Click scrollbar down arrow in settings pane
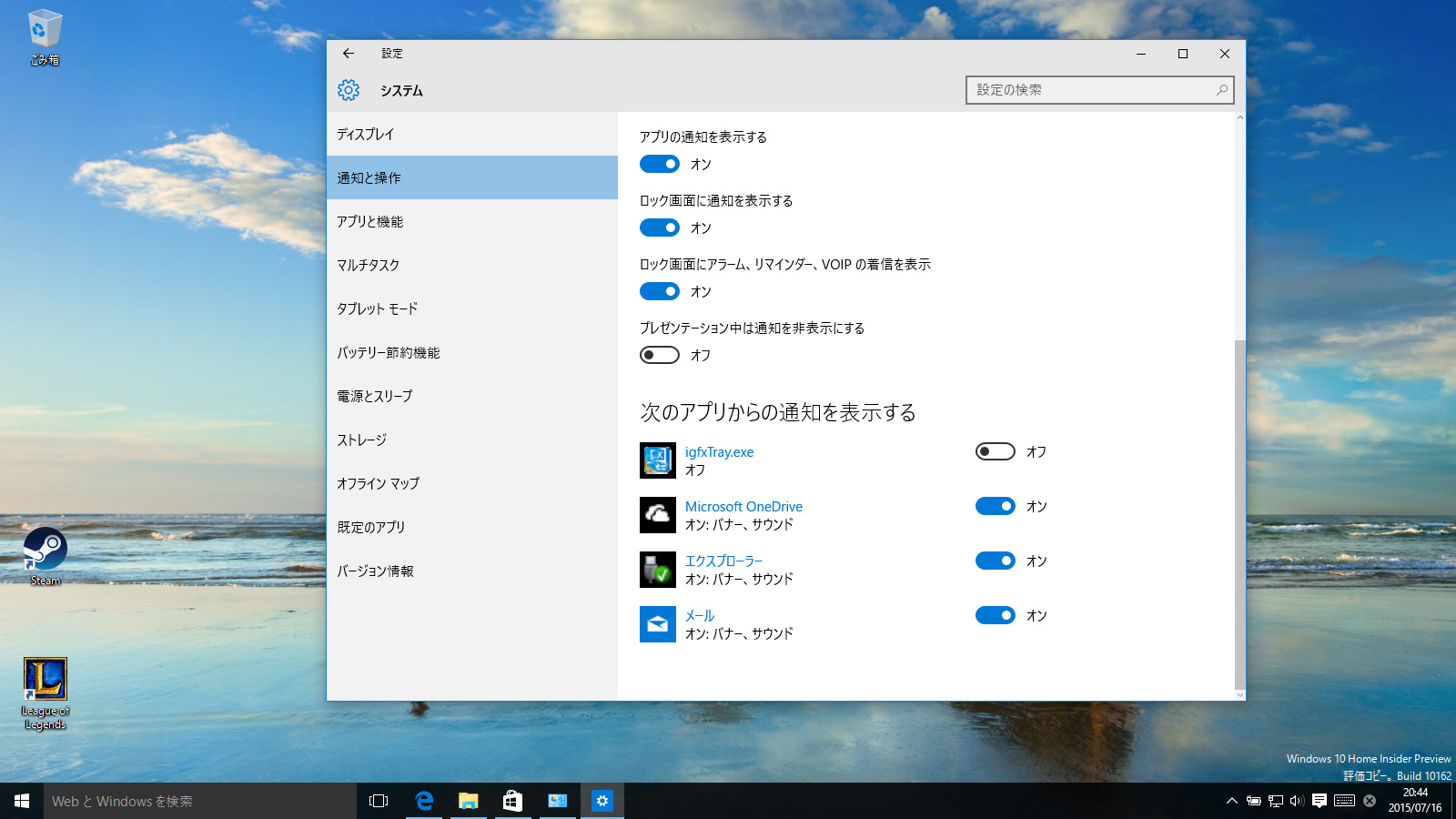 pos(1239,694)
